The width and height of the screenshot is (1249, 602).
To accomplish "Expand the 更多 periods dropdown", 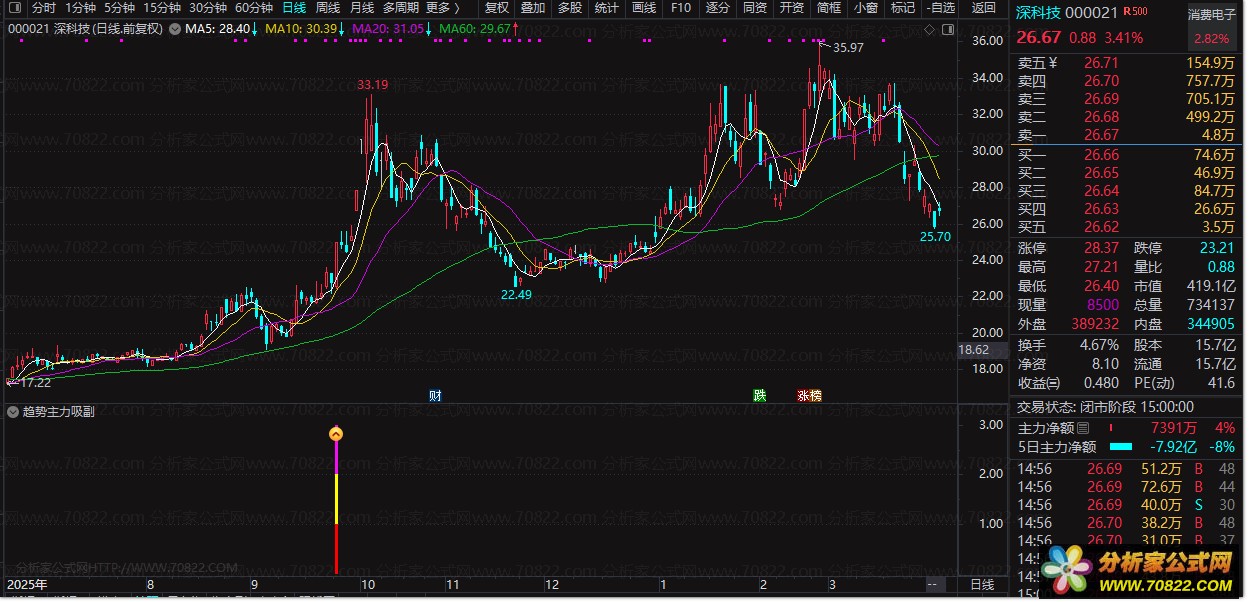I will click(x=443, y=8).
